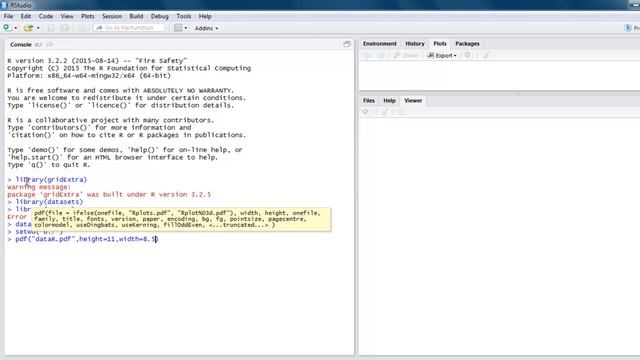Click the 'Warning message:' red text
640x360 pixels.
coord(39,187)
